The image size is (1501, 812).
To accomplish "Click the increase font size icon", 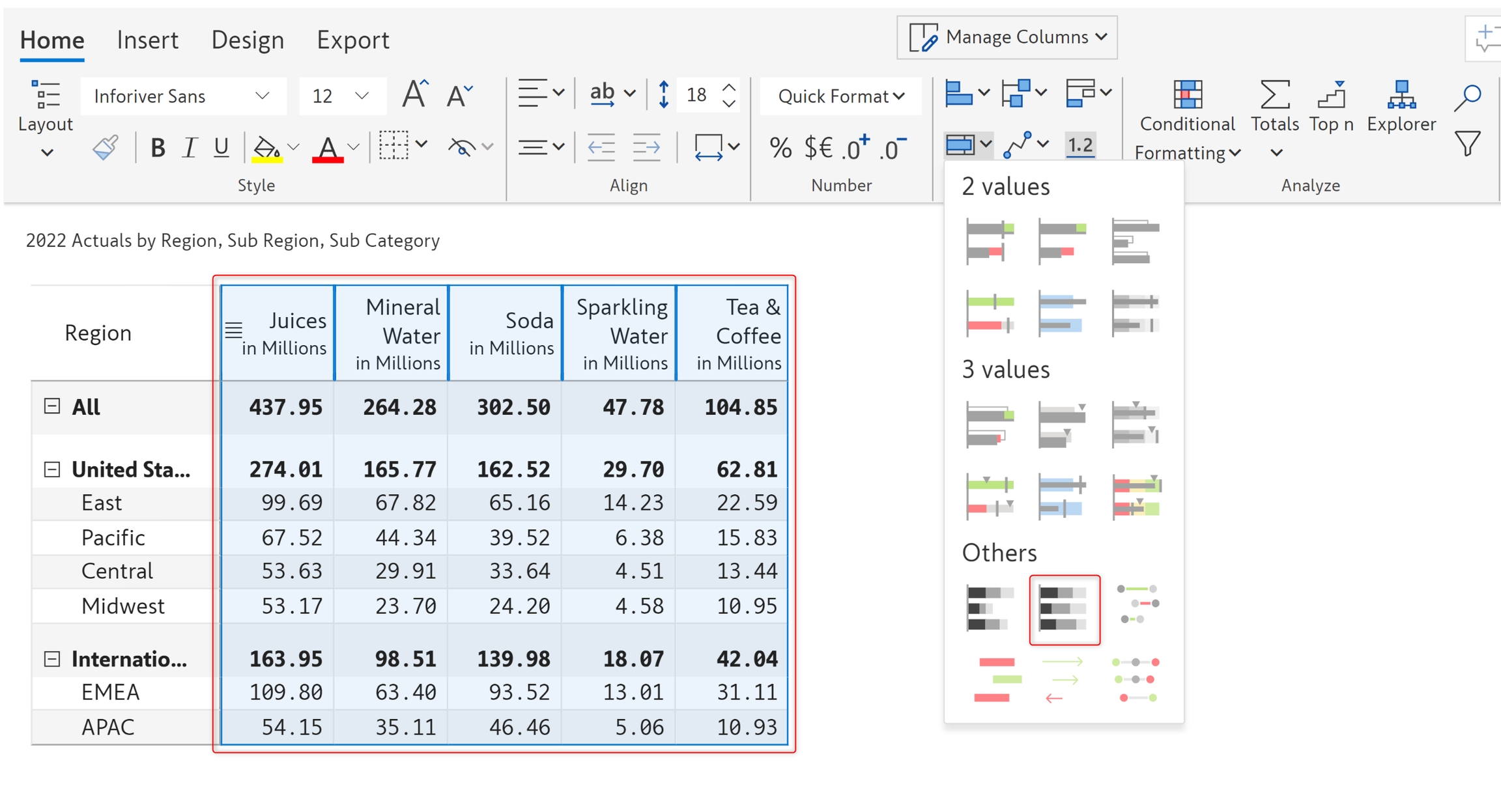I will tap(415, 95).
